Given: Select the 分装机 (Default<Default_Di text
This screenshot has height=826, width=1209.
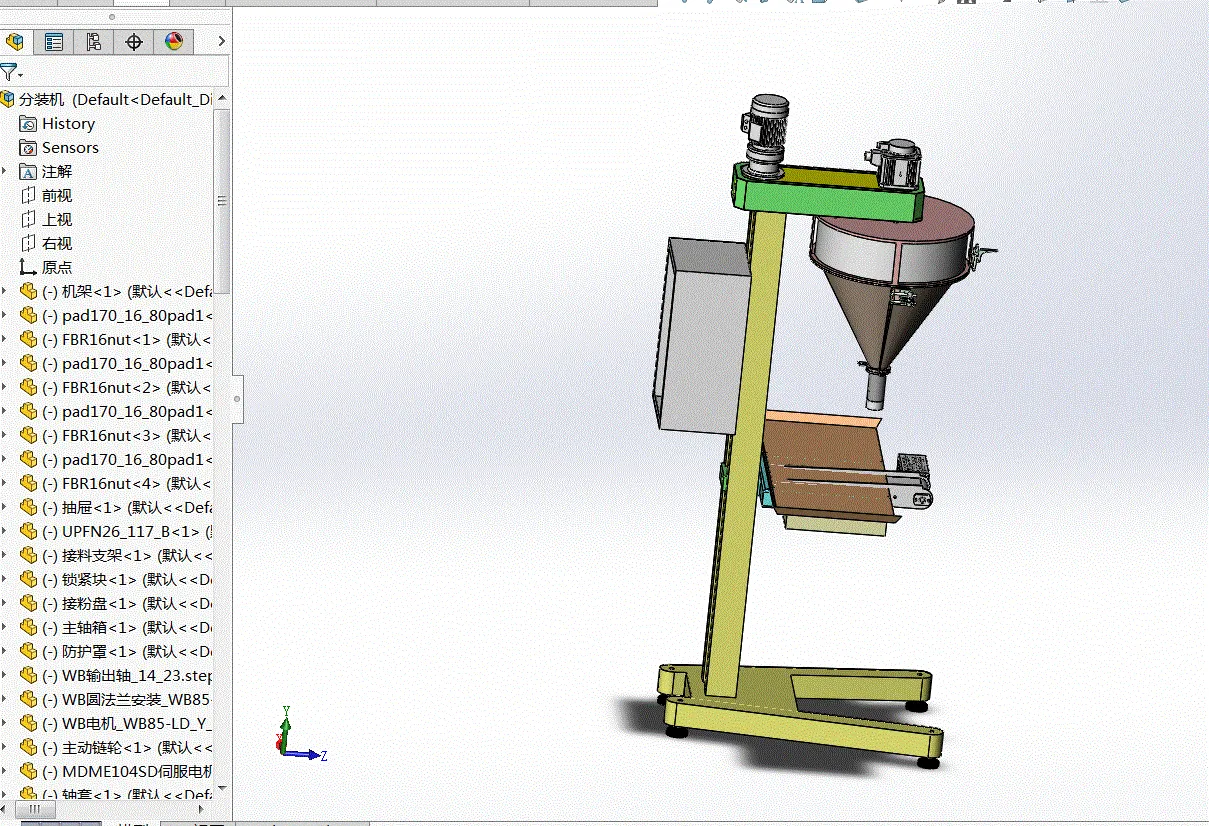Looking at the screenshot, I should click(x=115, y=100).
